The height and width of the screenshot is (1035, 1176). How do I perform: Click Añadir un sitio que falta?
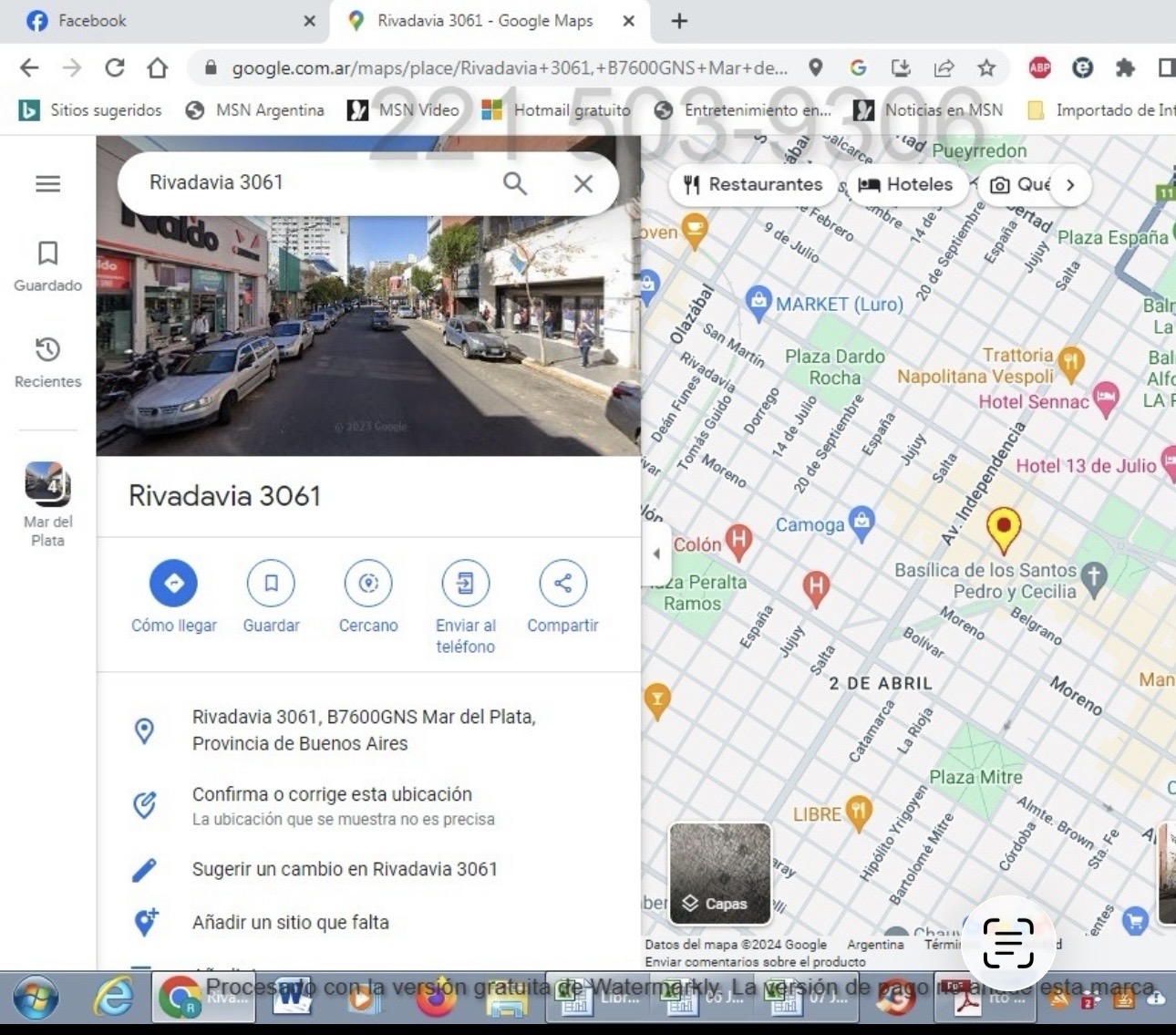368,922
